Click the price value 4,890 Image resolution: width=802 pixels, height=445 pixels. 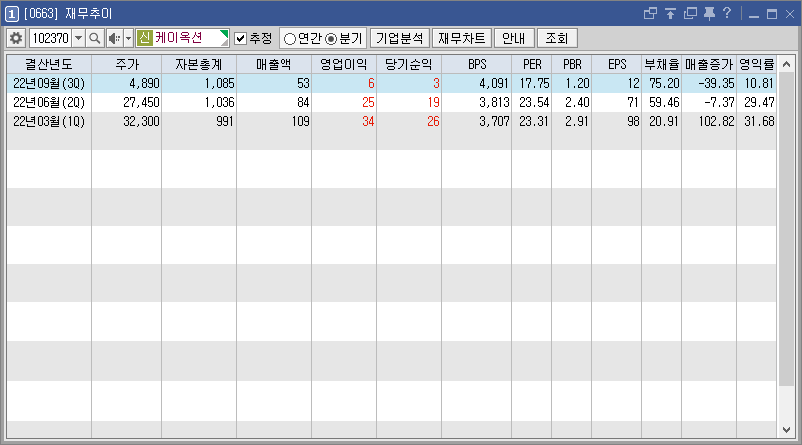coord(144,83)
